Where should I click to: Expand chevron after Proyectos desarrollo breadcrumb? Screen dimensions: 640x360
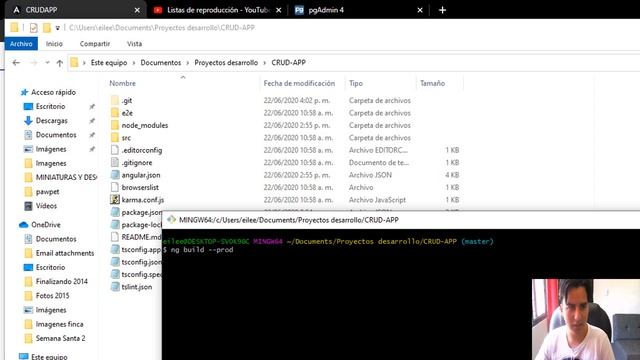pyautogui.click(x=265, y=63)
